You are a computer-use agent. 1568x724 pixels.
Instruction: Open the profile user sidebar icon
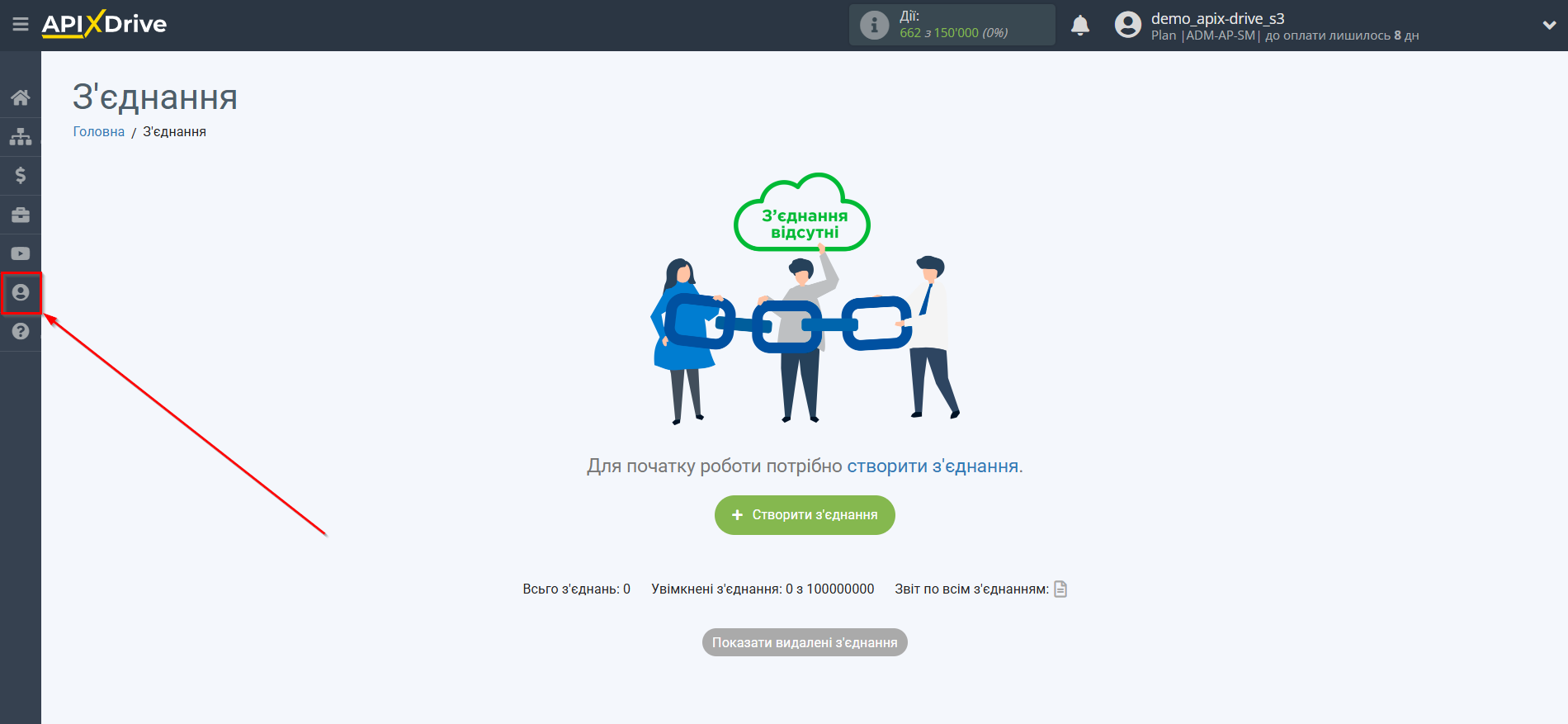click(21, 292)
